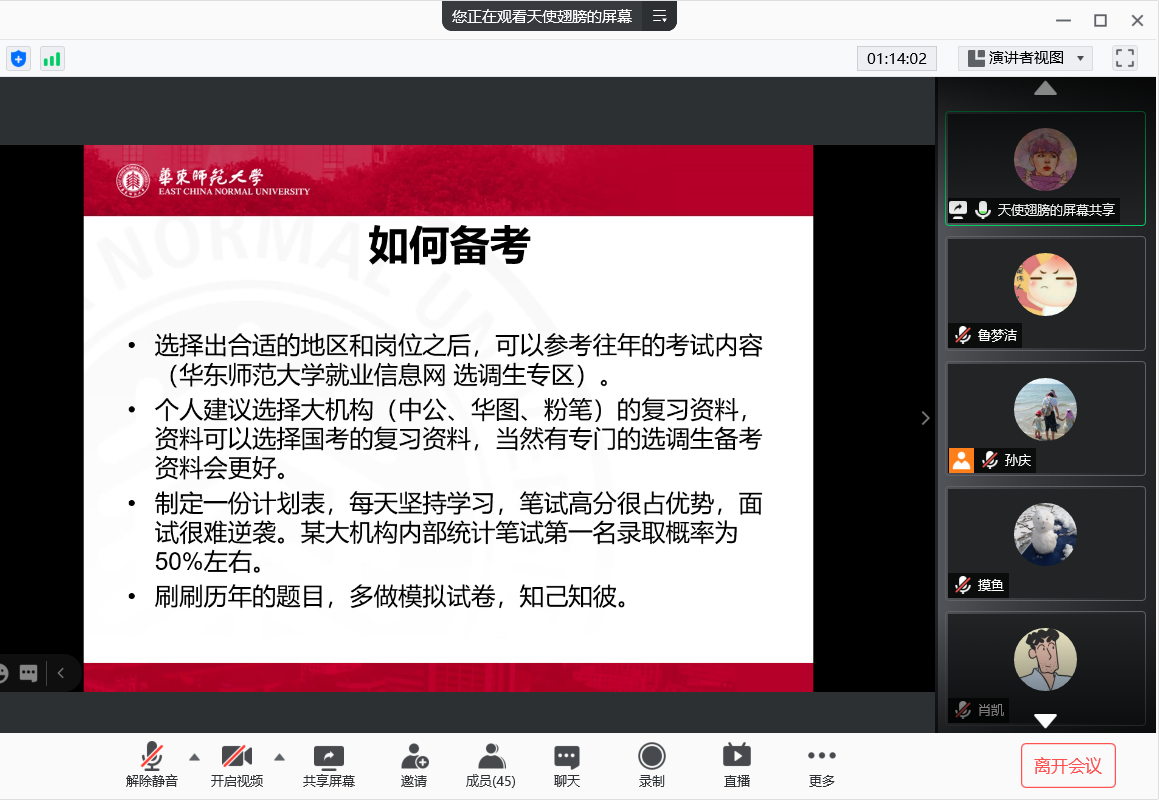Select 鲁梦洁's participant video tile
This screenshot has width=1159, height=800.
pyautogui.click(x=1045, y=293)
